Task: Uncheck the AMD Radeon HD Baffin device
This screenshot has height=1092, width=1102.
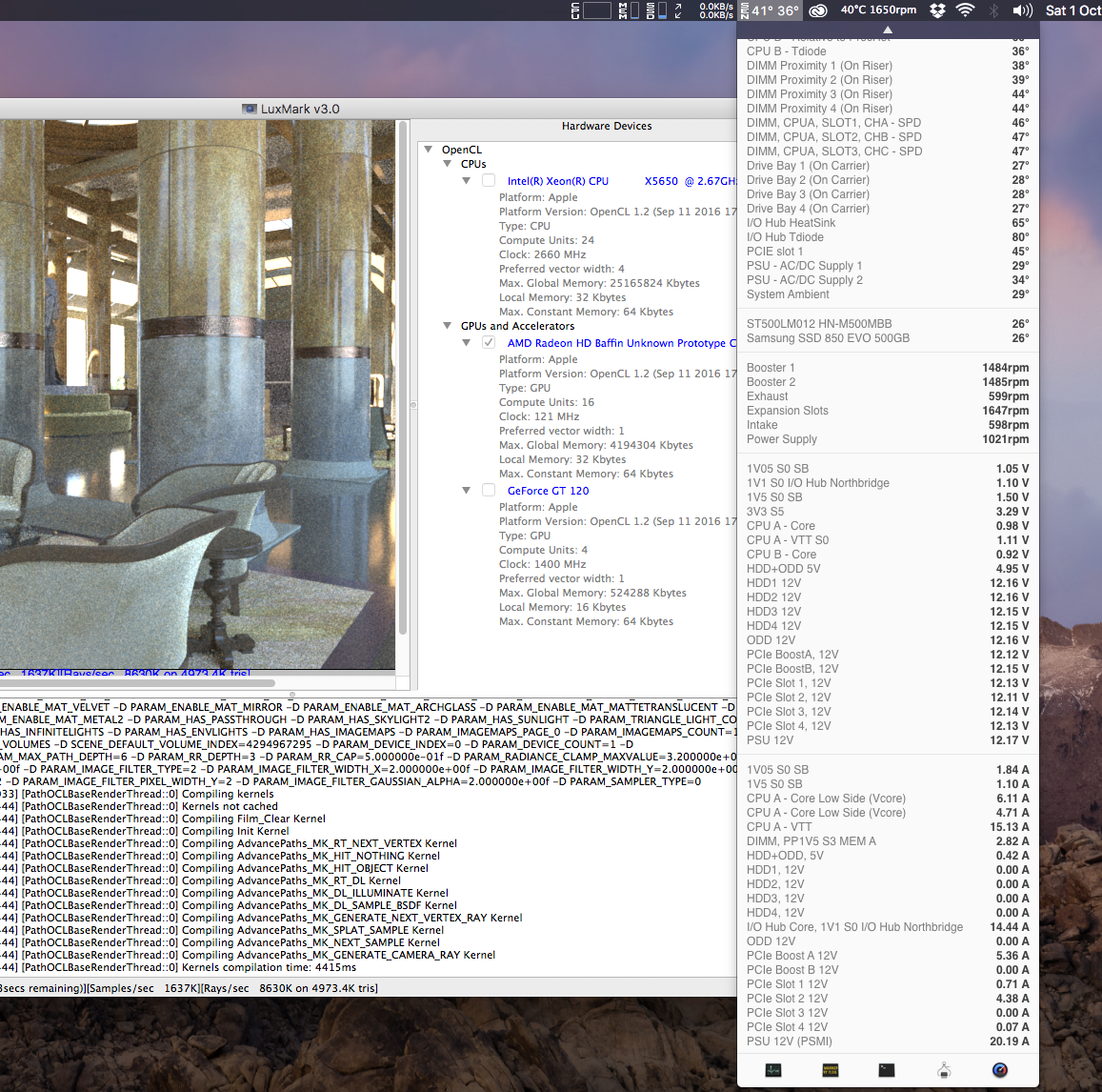Action: [x=489, y=342]
